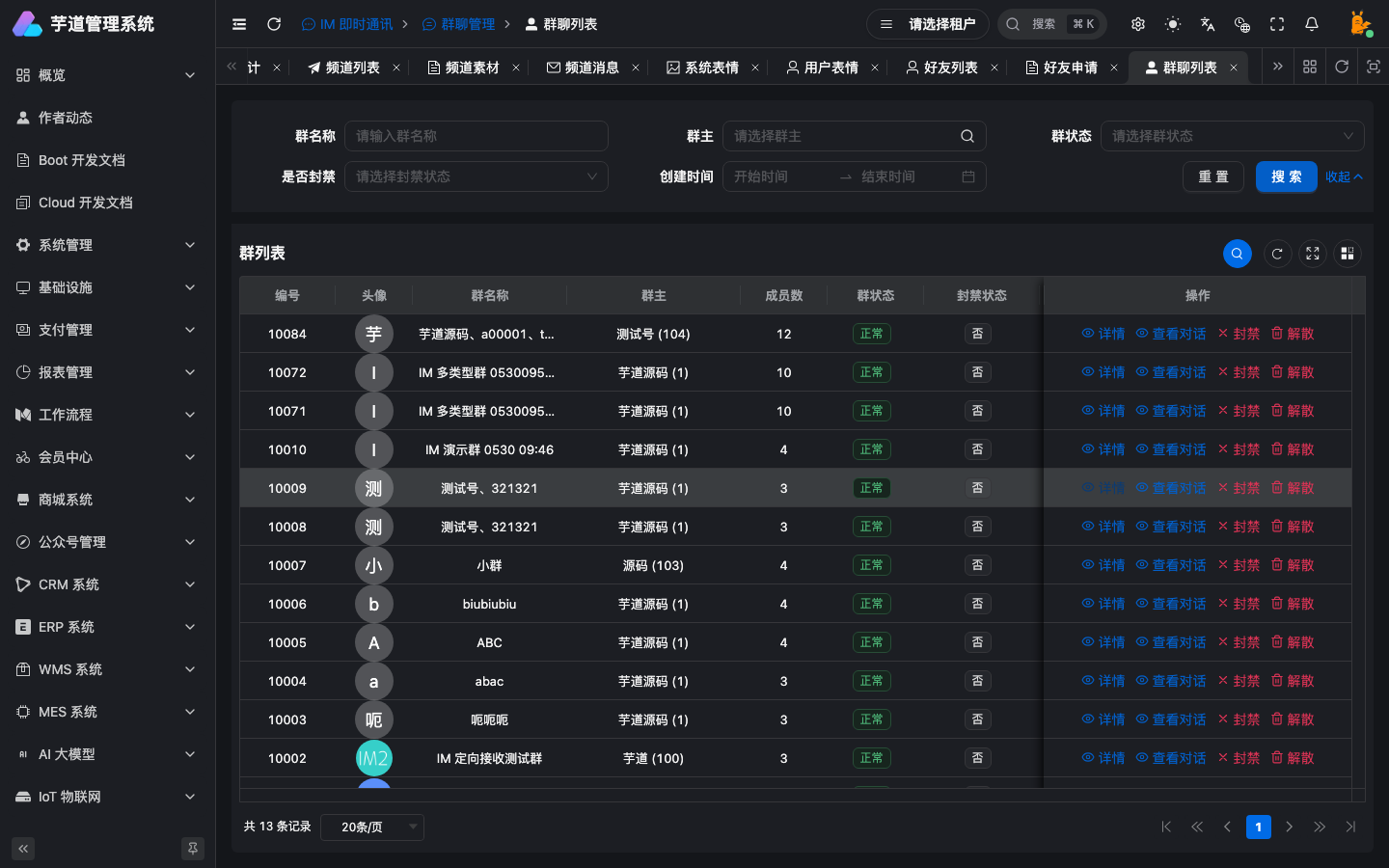Image resolution: width=1389 pixels, height=868 pixels.
Task: Go to the next page arrow
Action: click(x=1289, y=827)
